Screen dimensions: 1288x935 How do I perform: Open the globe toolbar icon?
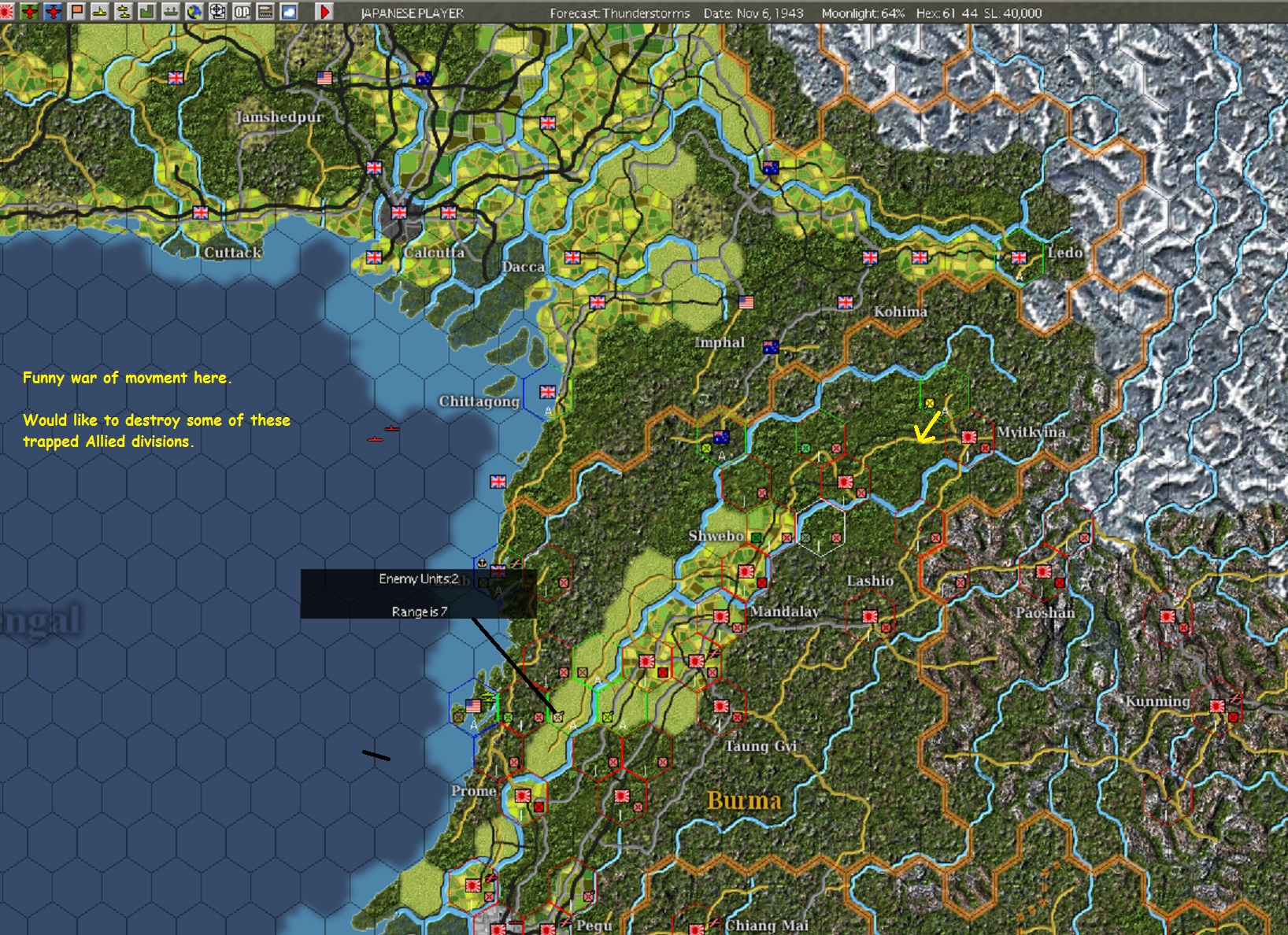coord(194,12)
